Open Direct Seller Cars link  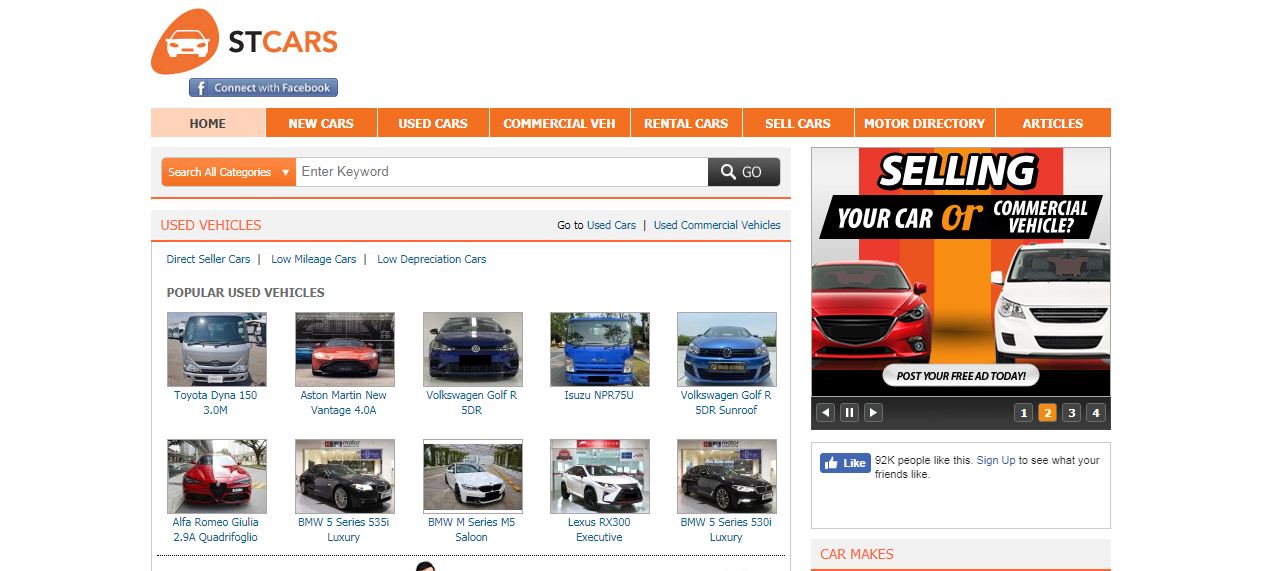208,259
